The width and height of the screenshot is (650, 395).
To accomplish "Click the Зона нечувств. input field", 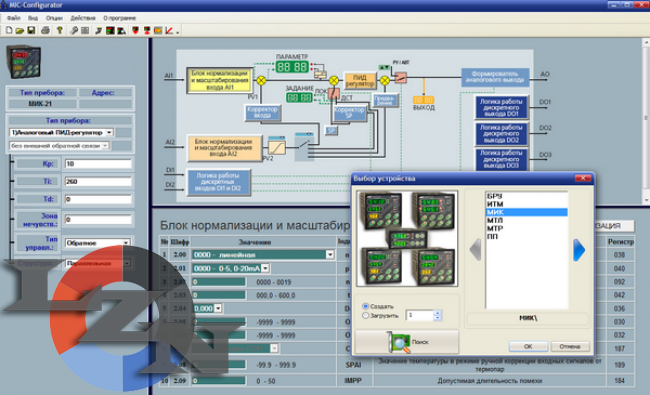I will (x=98, y=220).
